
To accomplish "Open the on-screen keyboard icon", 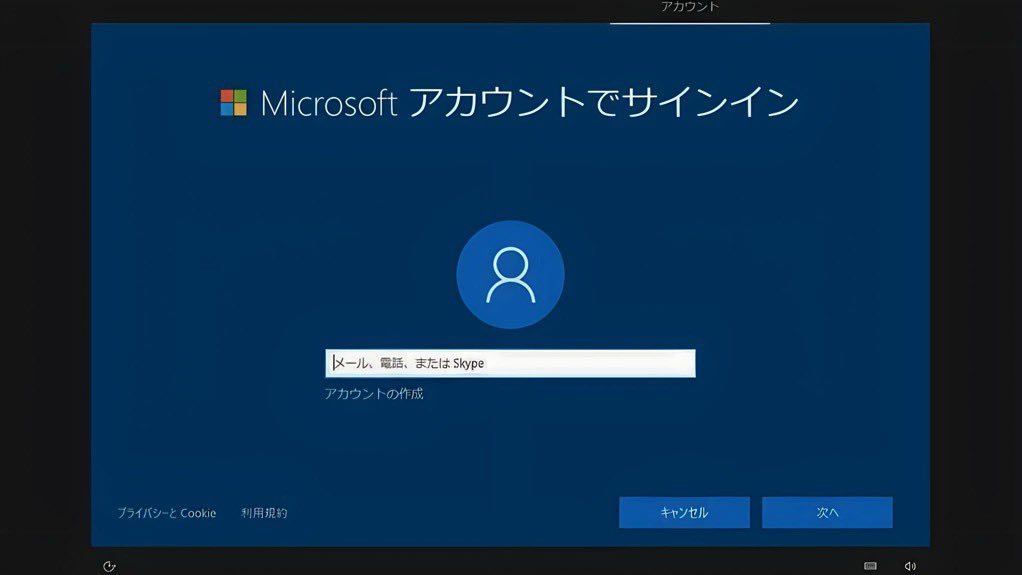I will (x=870, y=566).
